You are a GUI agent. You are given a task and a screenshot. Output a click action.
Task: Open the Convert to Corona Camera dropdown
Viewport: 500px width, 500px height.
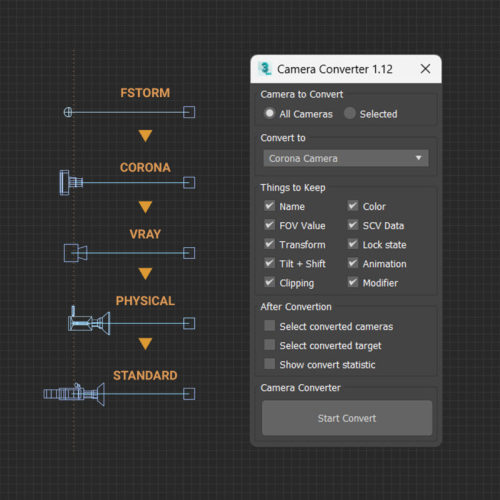tap(346, 158)
